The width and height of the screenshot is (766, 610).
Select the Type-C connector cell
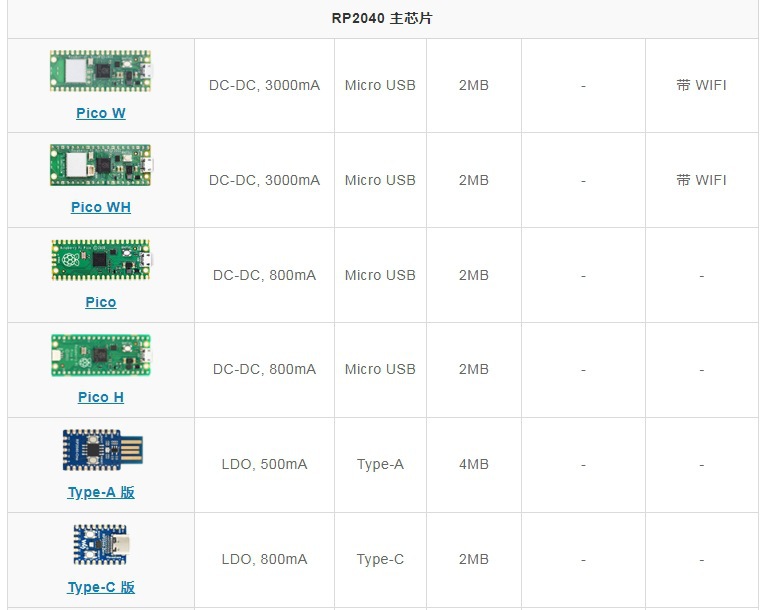pos(380,560)
